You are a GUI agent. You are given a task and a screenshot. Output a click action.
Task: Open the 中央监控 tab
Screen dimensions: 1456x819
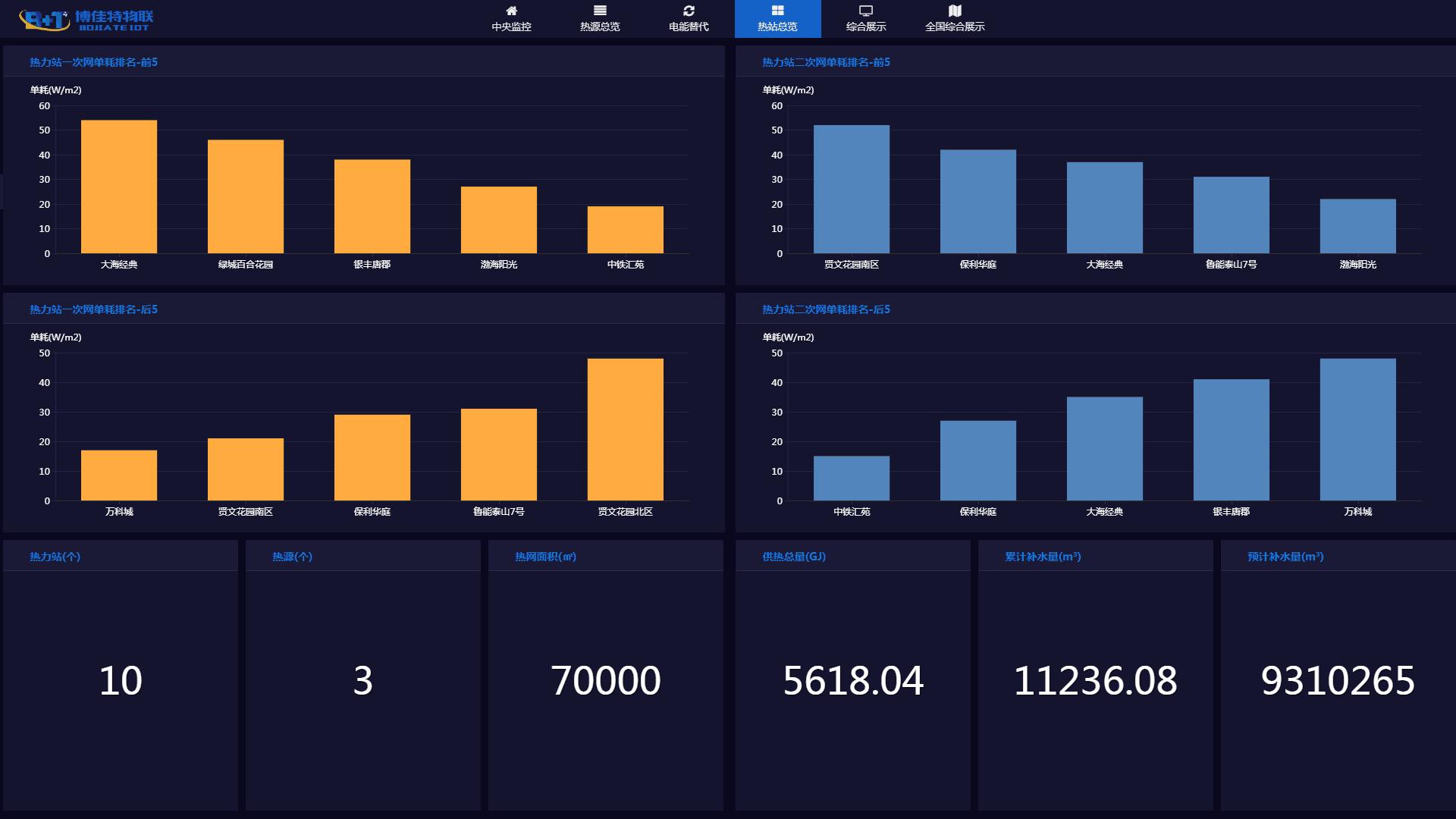click(511, 19)
